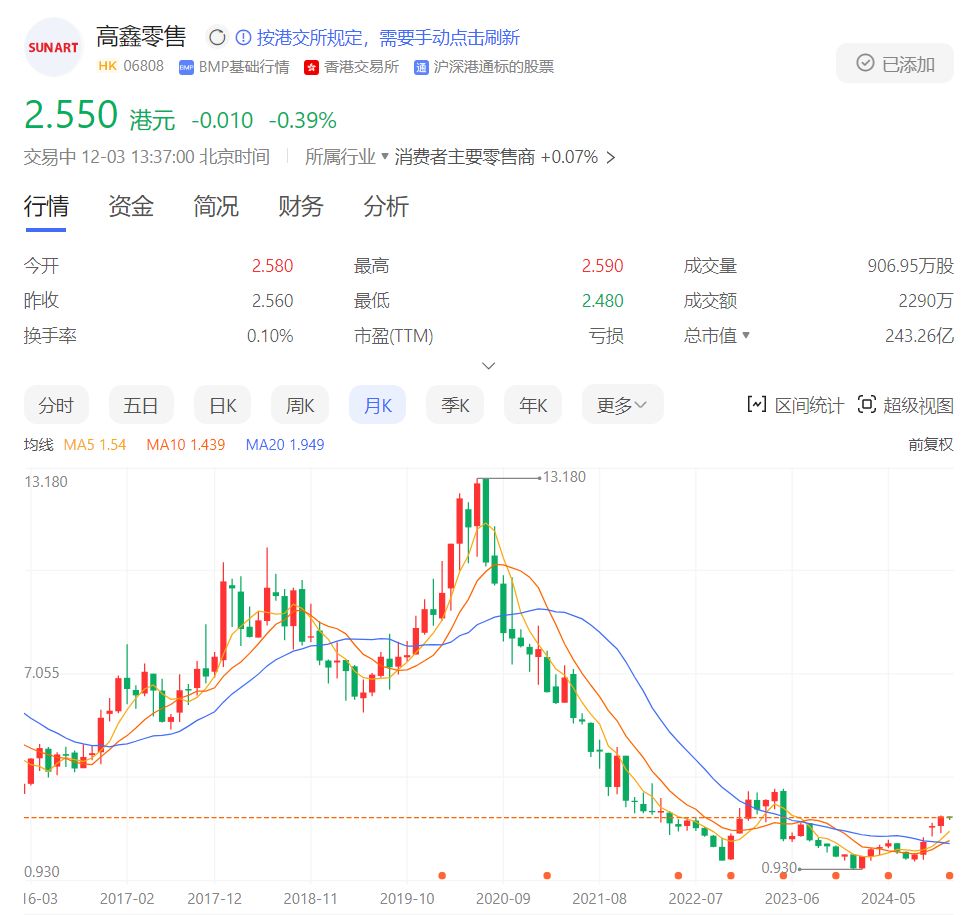Viewport: 974px width, 915px height.
Task: Click the MA5 1.54 indicator label
Action: coord(95,445)
